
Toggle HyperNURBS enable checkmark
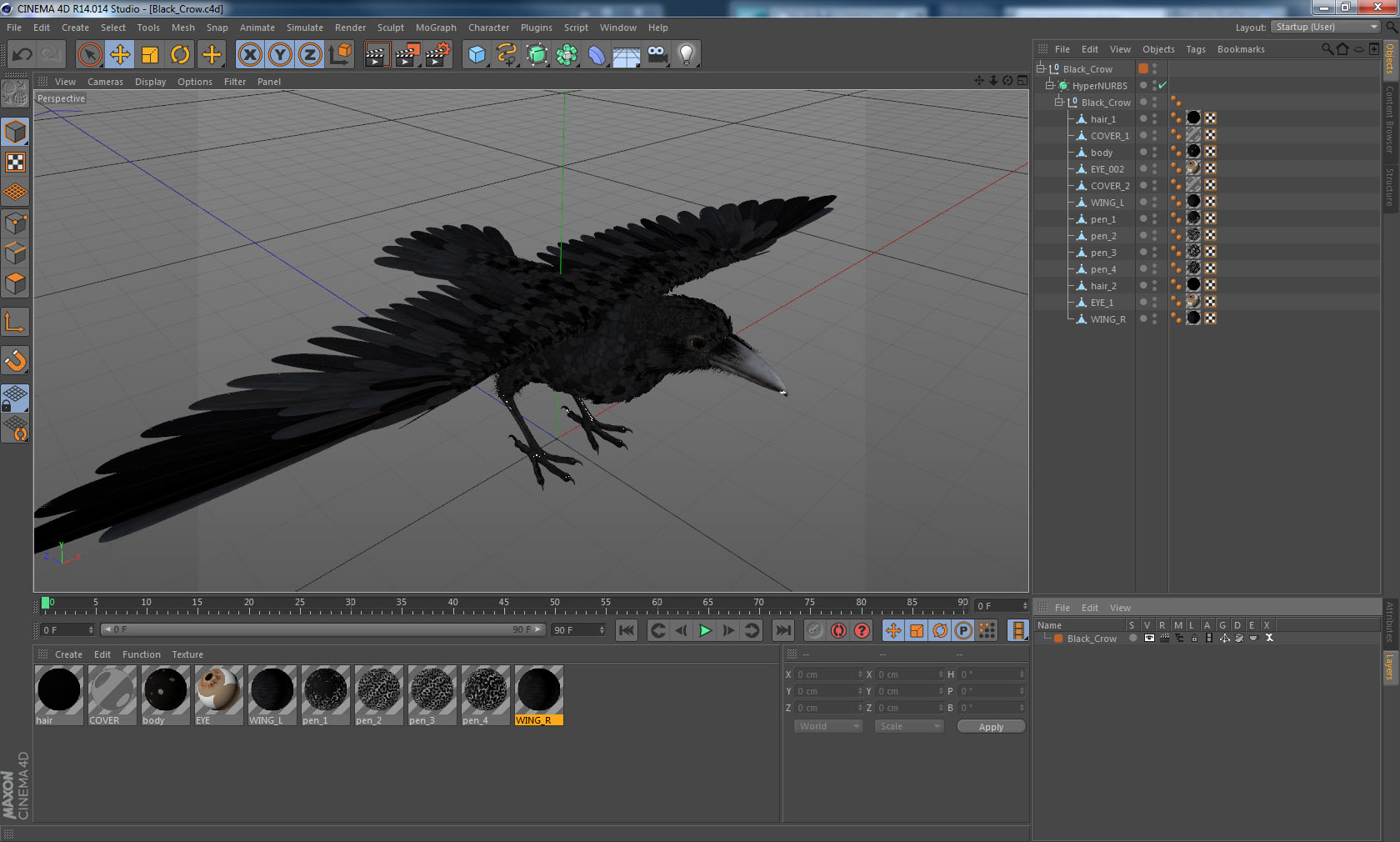pyautogui.click(x=1162, y=85)
